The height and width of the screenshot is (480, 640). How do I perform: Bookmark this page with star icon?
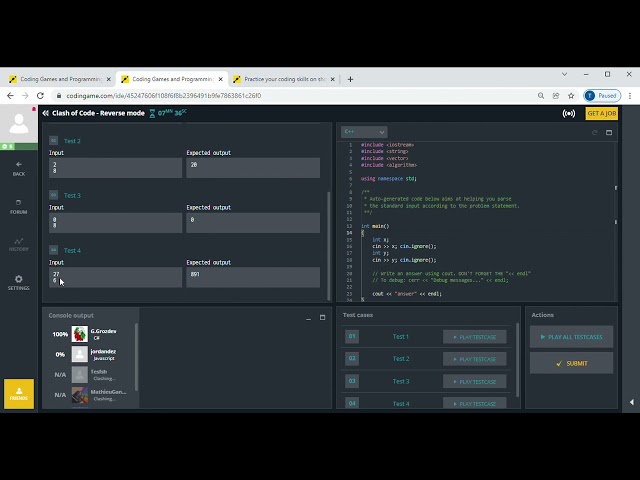[x=571, y=96]
